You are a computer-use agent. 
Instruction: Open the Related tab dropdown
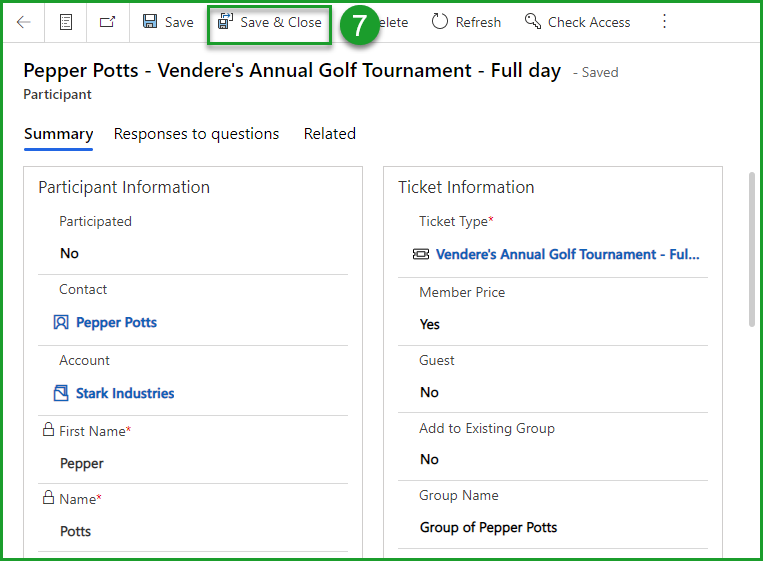tap(329, 134)
